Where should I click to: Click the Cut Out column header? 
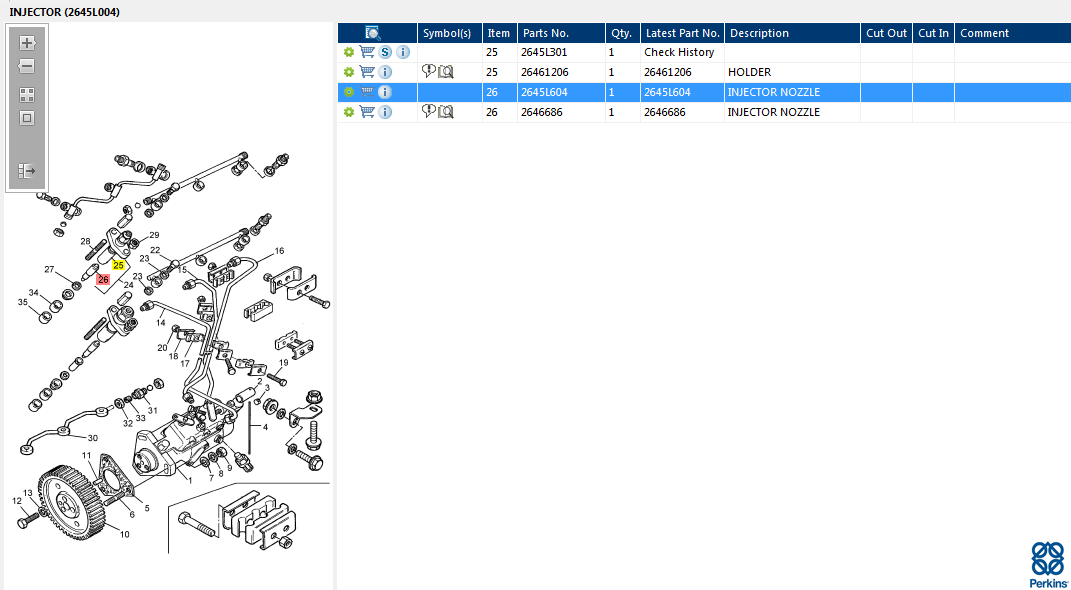point(887,33)
